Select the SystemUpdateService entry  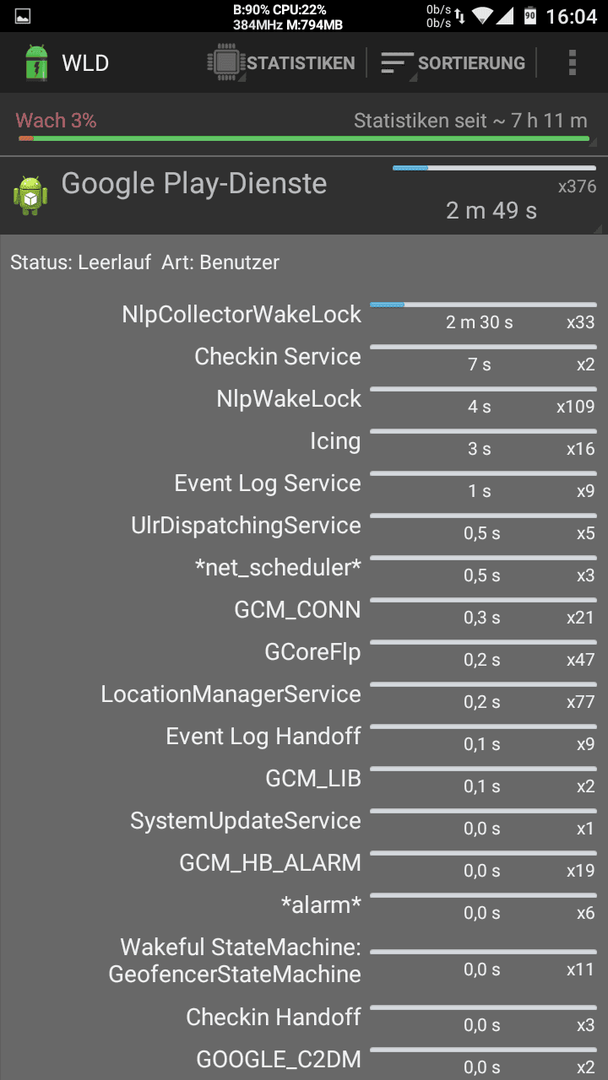(x=304, y=820)
